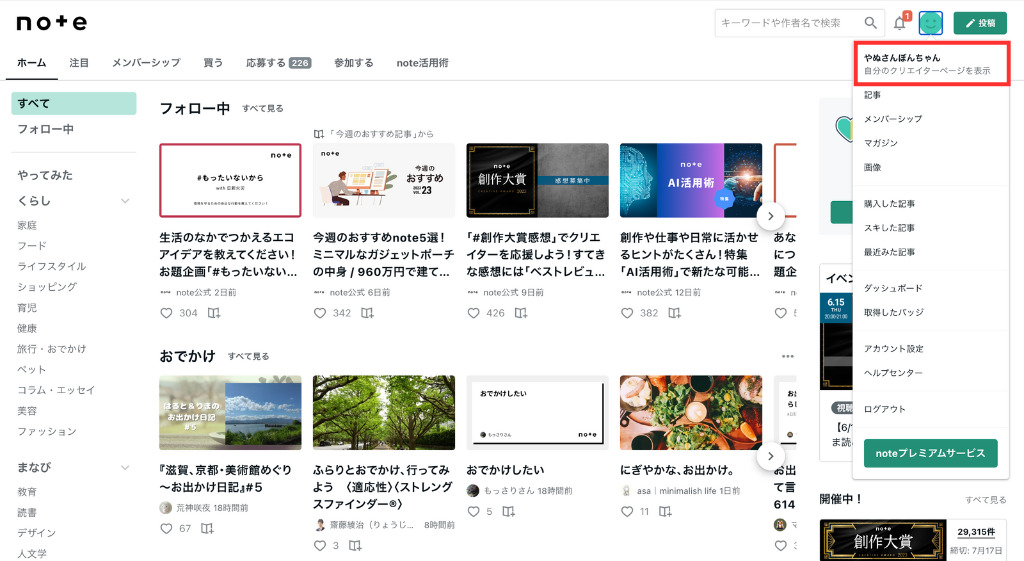Image resolution: width=1024 pixels, height=561 pixels.
Task: Add AI活用術 article to magazine icon
Action: click(x=675, y=313)
